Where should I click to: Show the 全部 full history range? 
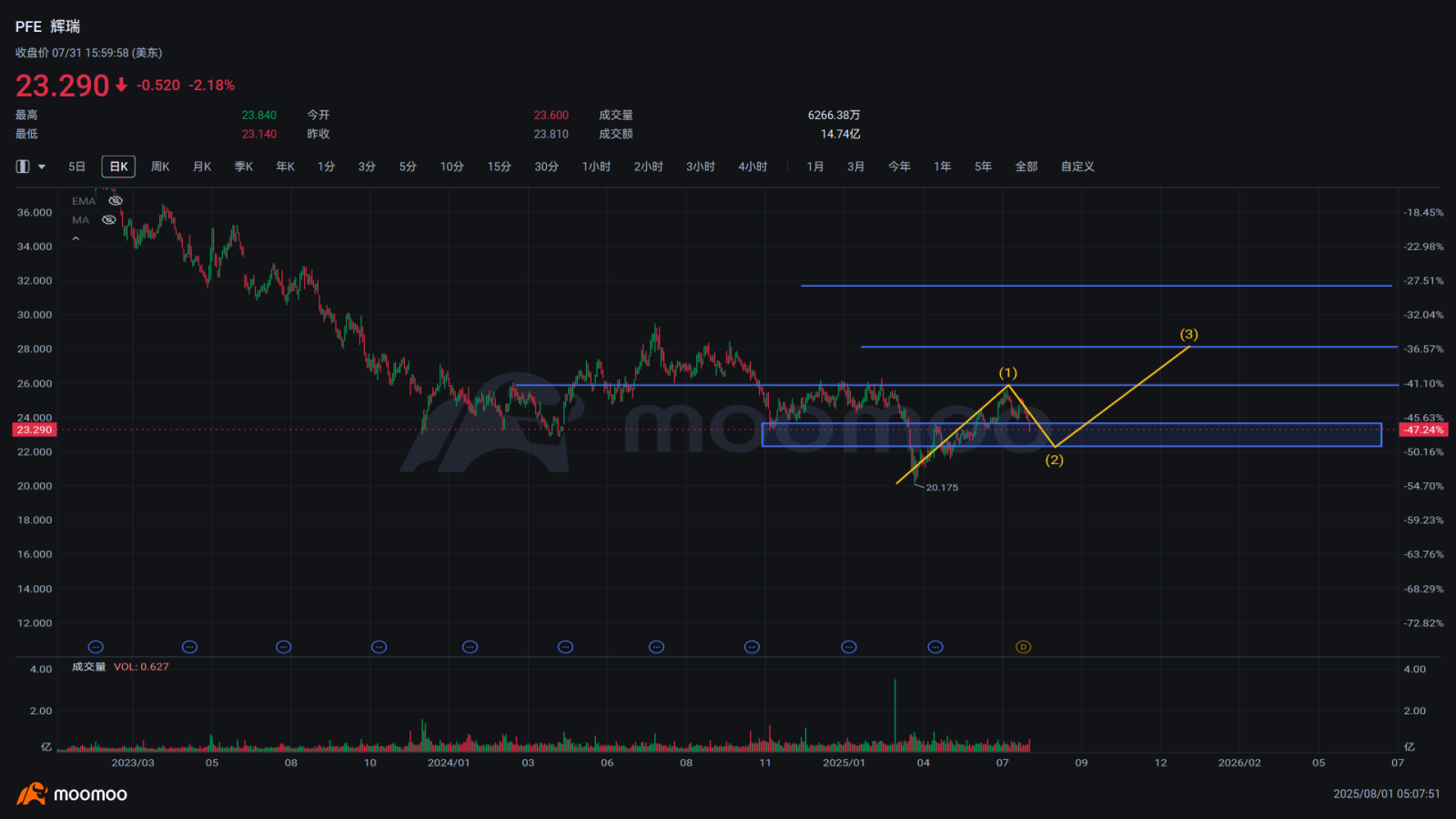pyautogui.click(x=1026, y=167)
